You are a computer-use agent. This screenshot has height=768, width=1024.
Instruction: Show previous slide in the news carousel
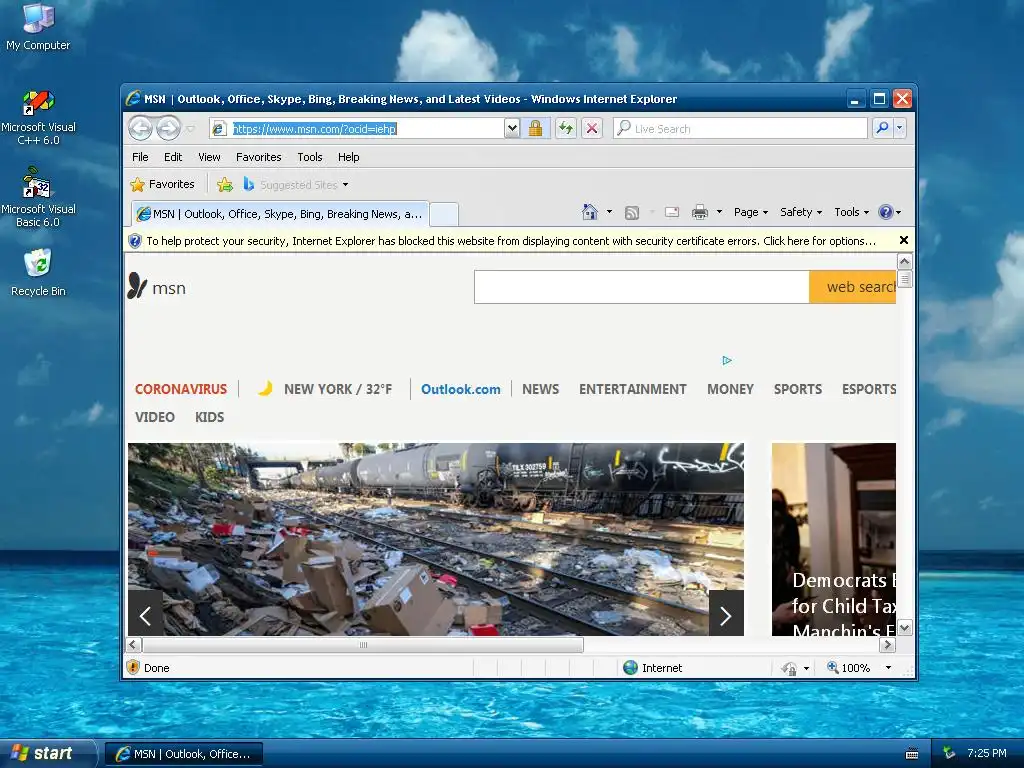pos(145,614)
